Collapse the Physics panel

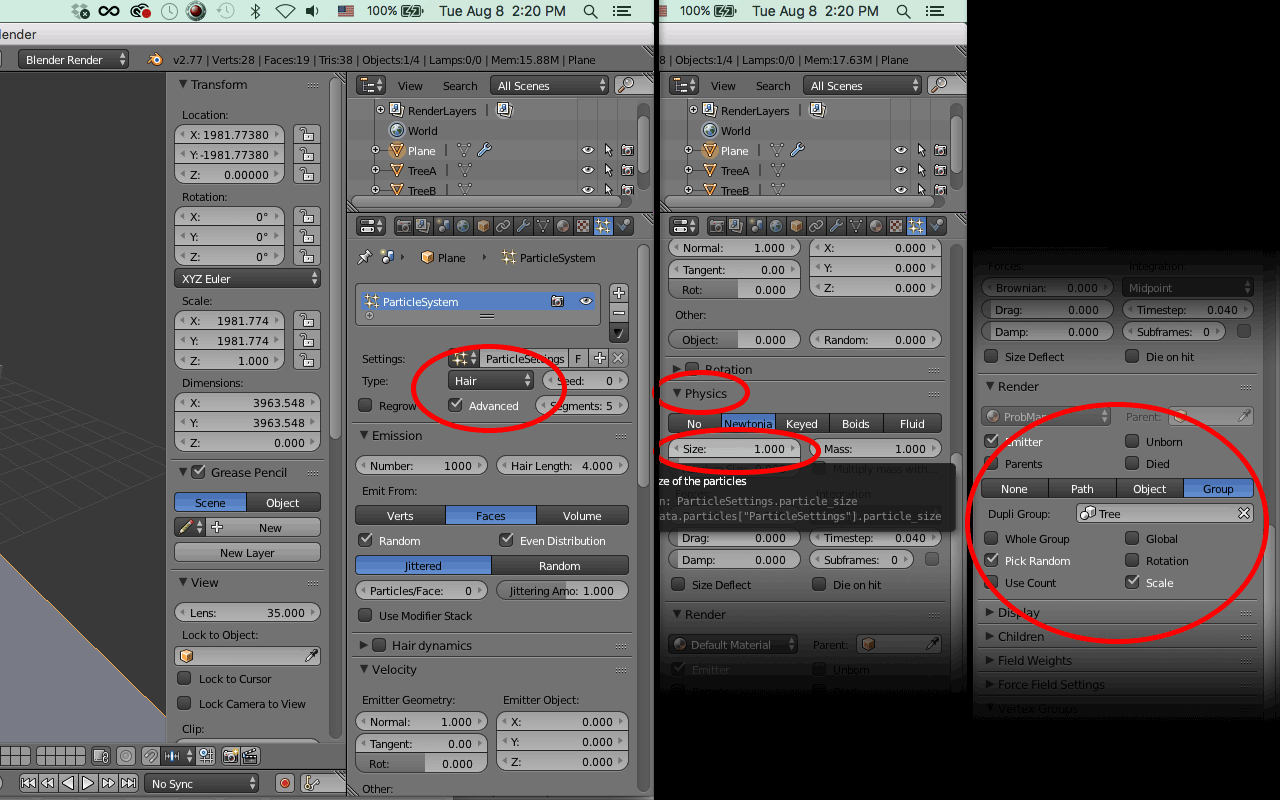click(x=677, y=394)
